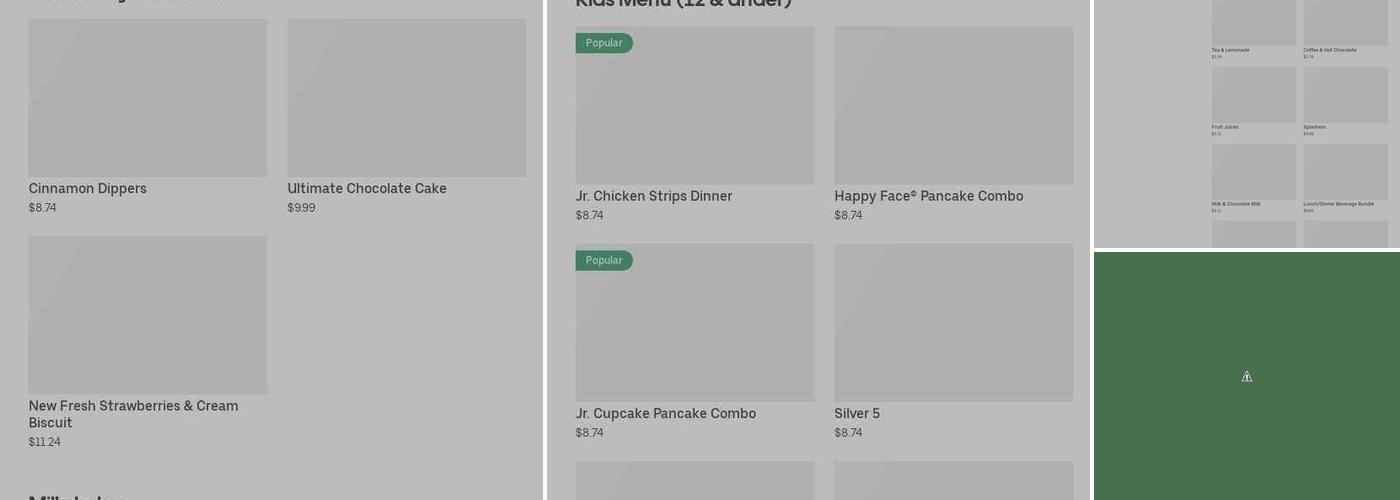
Task: Select the Ultimate Chocolate Cake photo
Action: click(x=406, y=98)
